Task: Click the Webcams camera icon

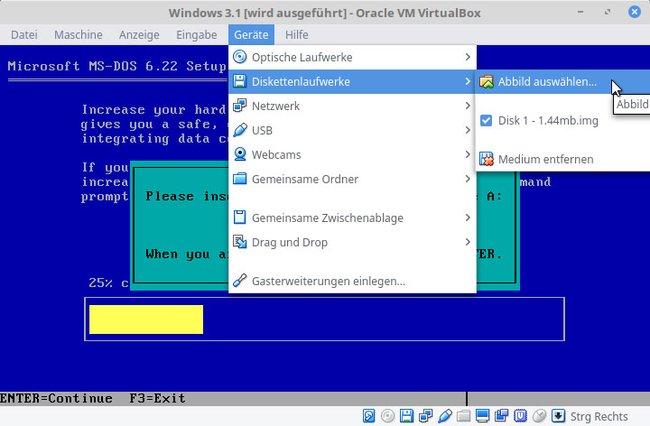Action: click(240, 154)
